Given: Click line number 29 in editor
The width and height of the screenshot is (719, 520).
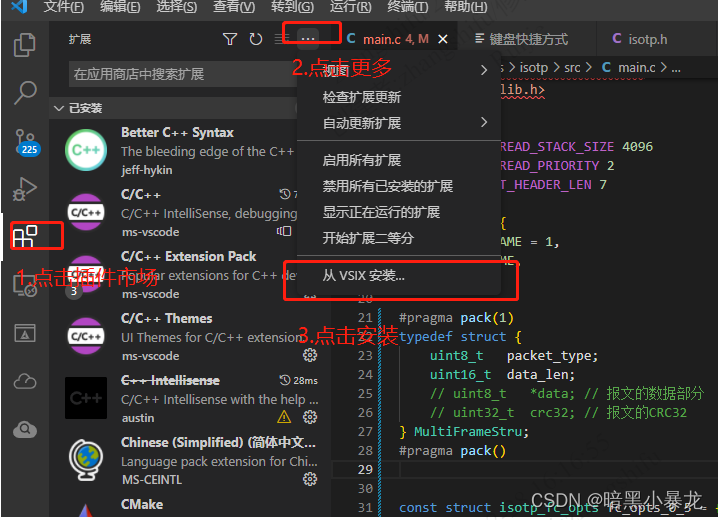Looking at the screenshot, I should tap(365, 470).
